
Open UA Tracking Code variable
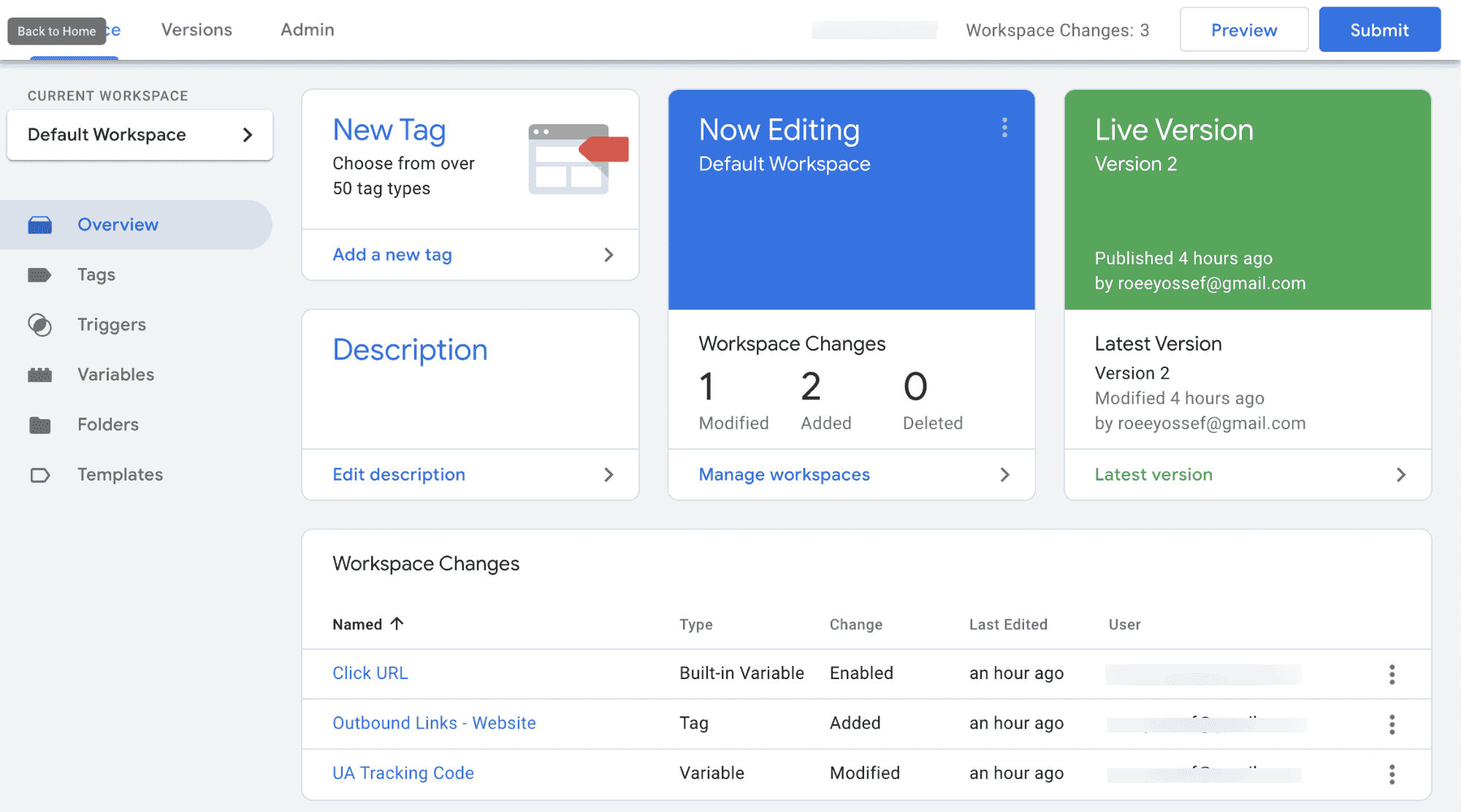[403, 773]
